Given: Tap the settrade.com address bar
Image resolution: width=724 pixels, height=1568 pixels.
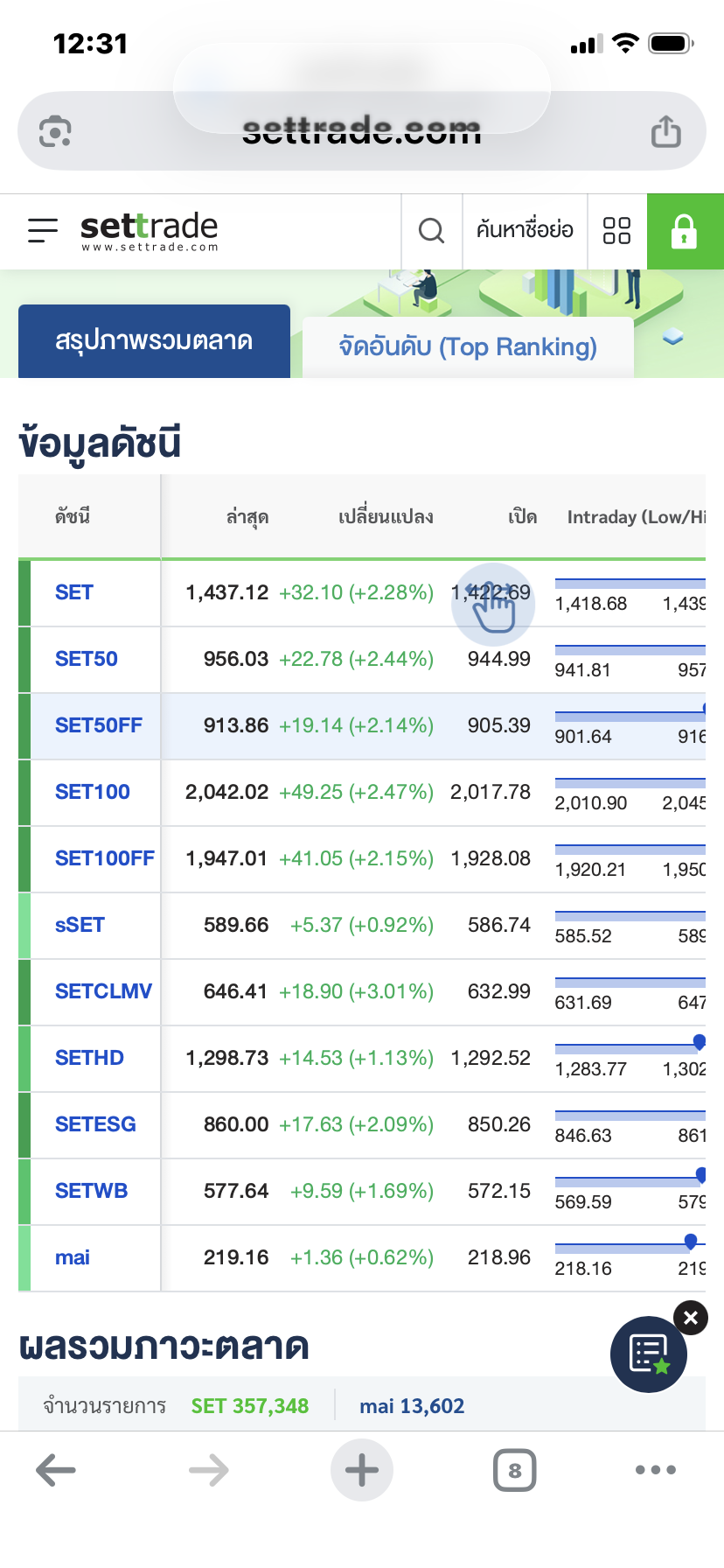Looking at the screenshot, I should point(362,132).
